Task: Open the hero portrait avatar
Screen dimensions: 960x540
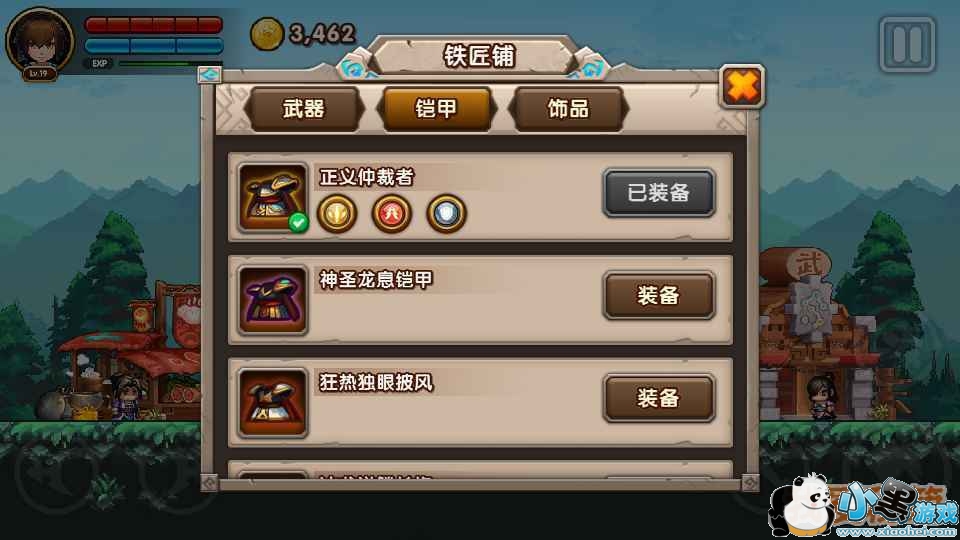Action: click(x=40, y=43)
